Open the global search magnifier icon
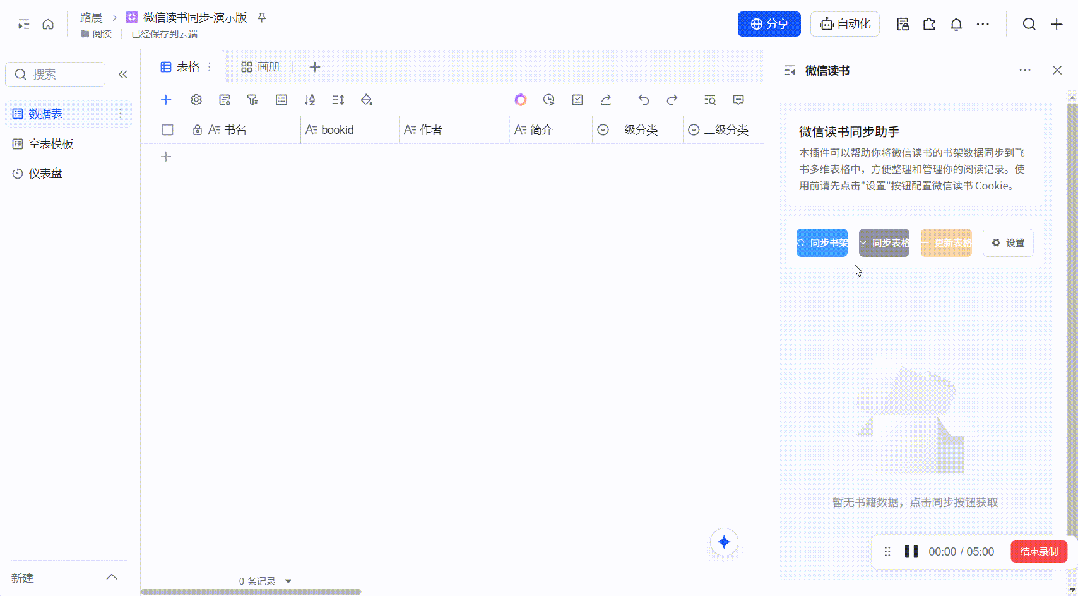This screenshot has width=1078, height=596. click(x=1029, y=24)
